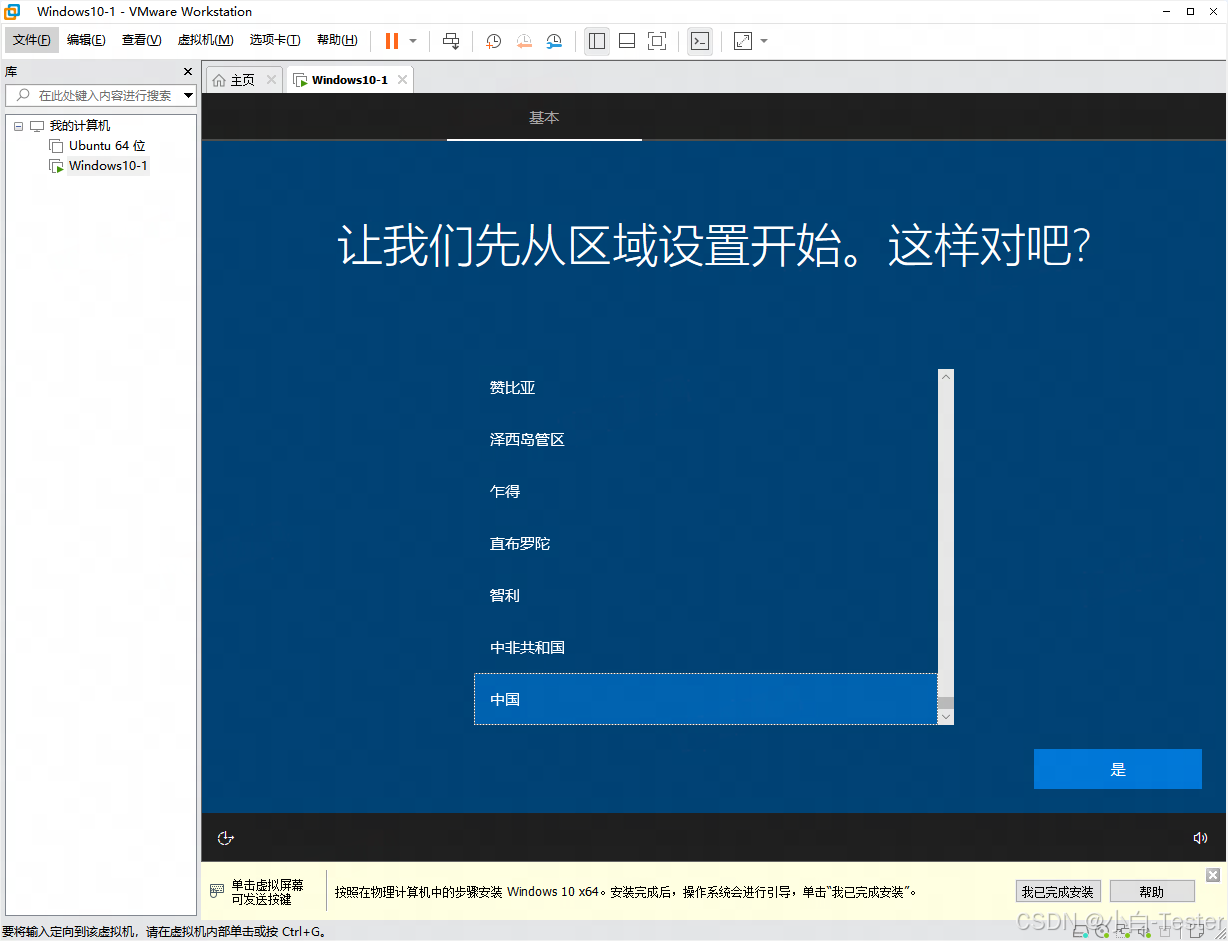The height and width of the screenshot is (941, 1228).
Task: Select Windows10-1 in the library tree
Action: (108, 166)
